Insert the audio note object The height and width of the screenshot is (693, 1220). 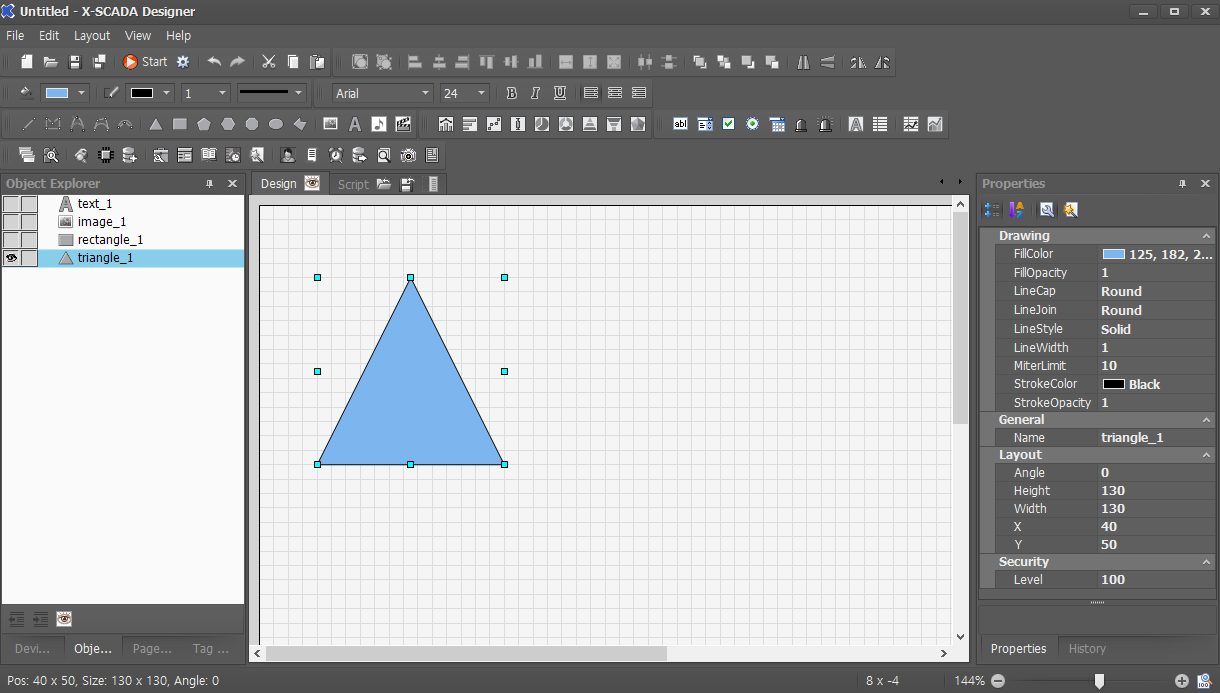(379, 124)
